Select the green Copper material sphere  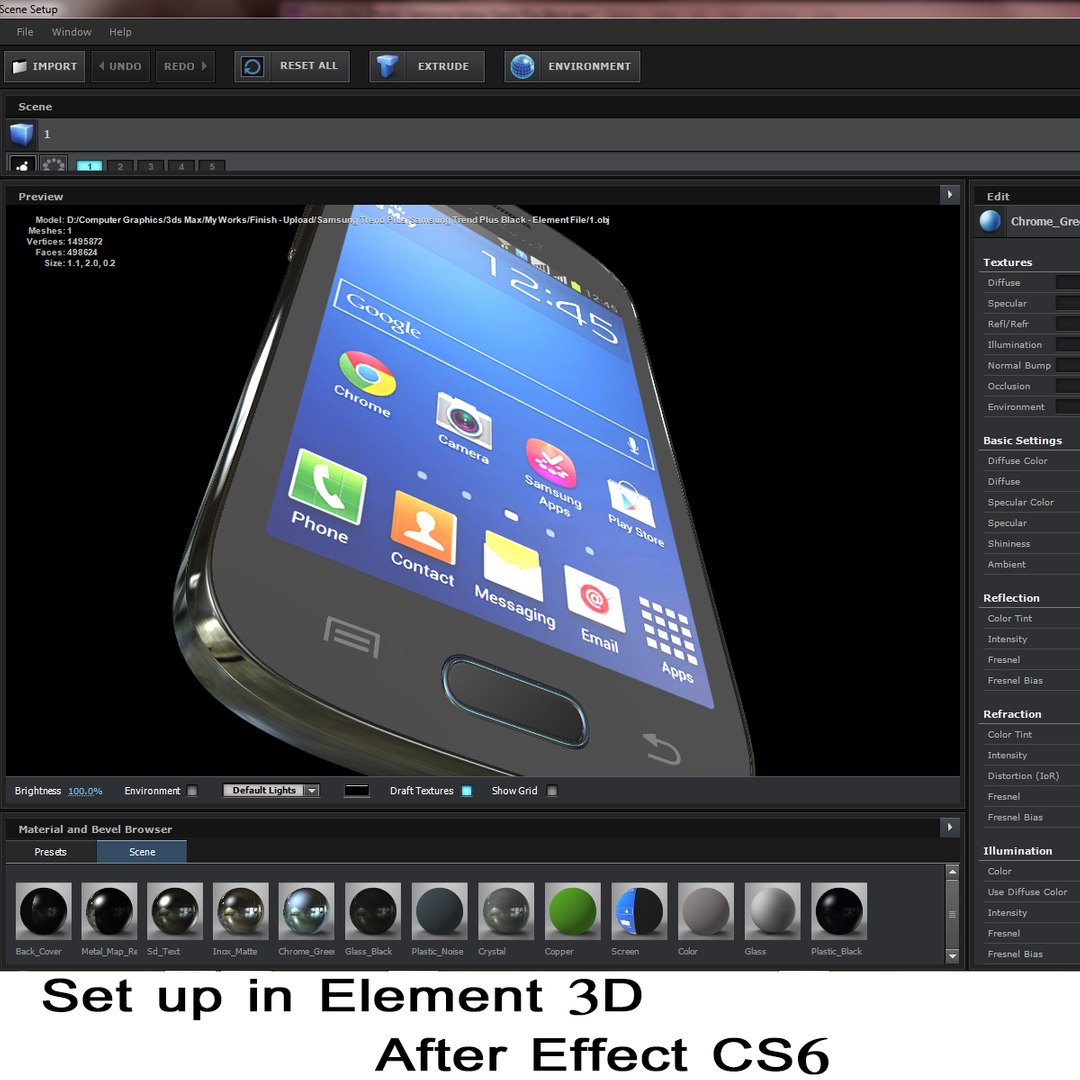572,911
